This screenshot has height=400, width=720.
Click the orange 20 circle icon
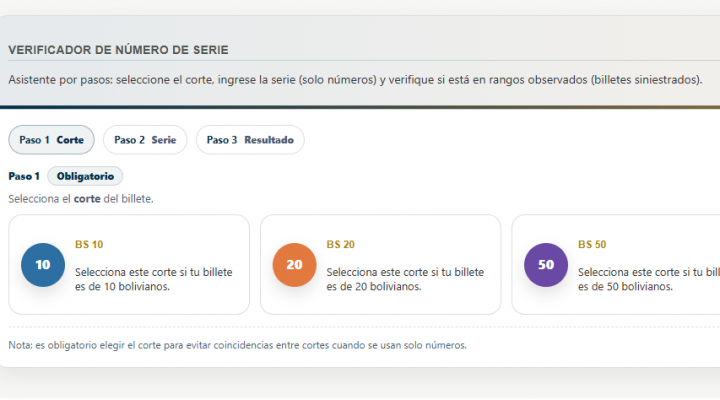[x=294, y=265]
